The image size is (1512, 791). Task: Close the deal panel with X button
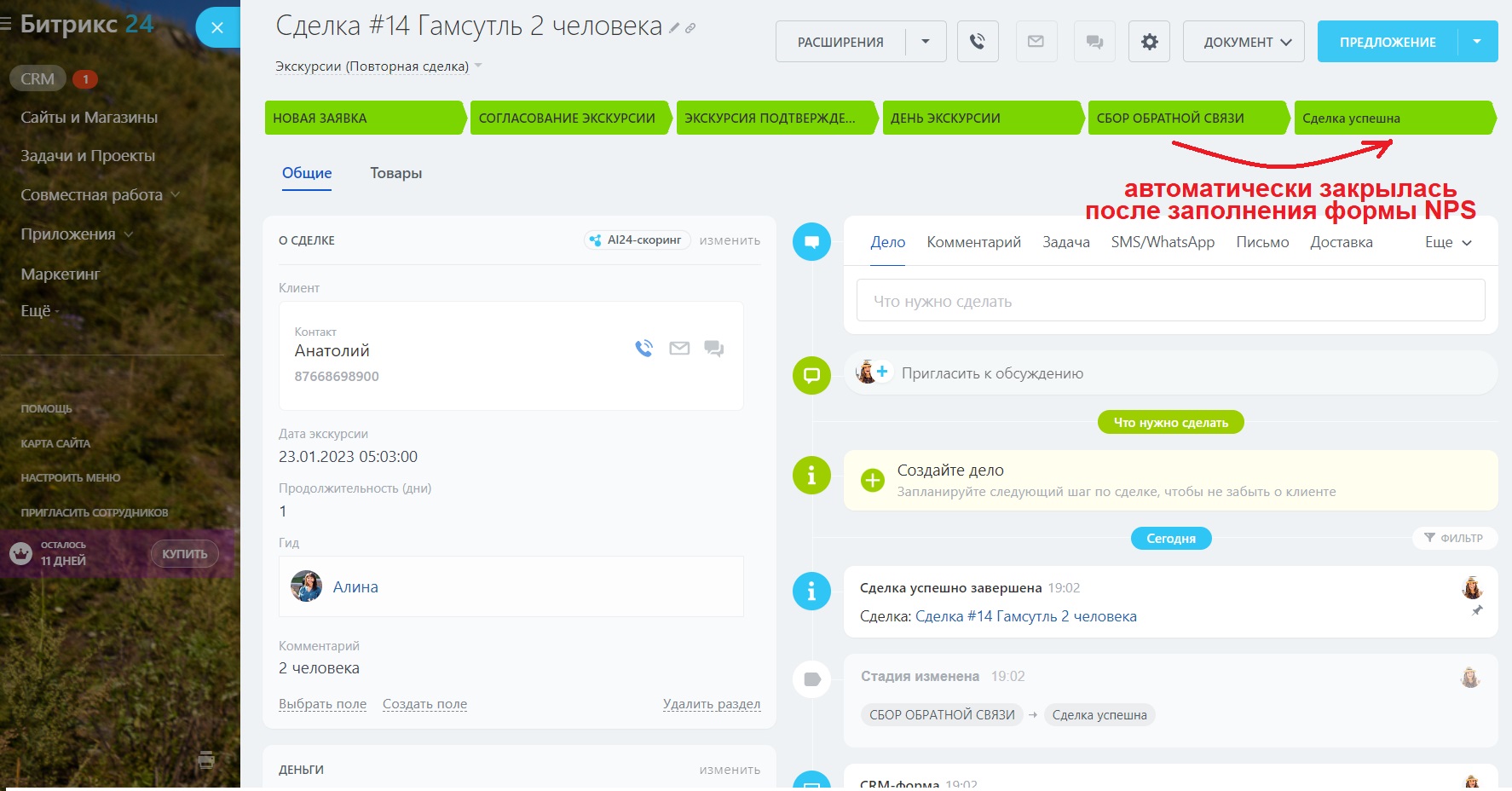pos(217,28)
